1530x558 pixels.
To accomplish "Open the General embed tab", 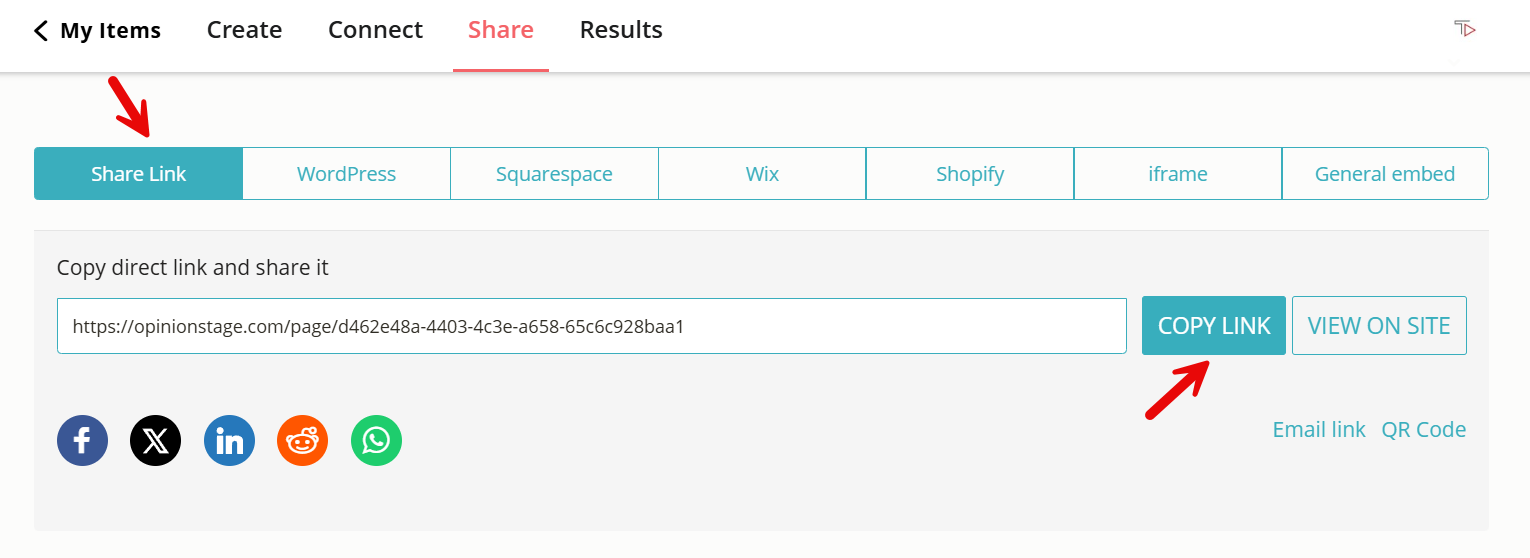I will (1385, 174).
